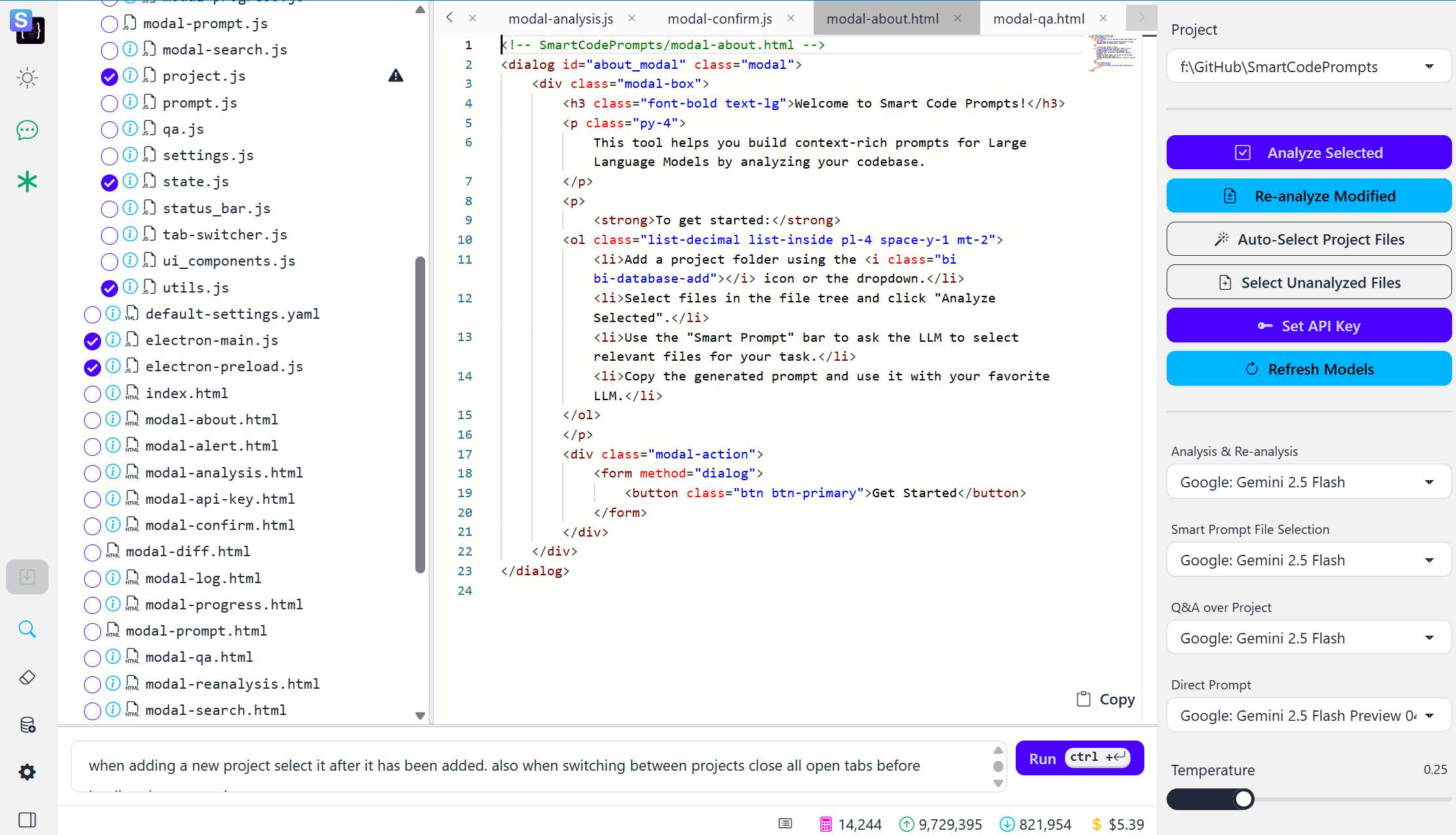Select the eraser icon in the sidebar

click(x=27, y=677)
